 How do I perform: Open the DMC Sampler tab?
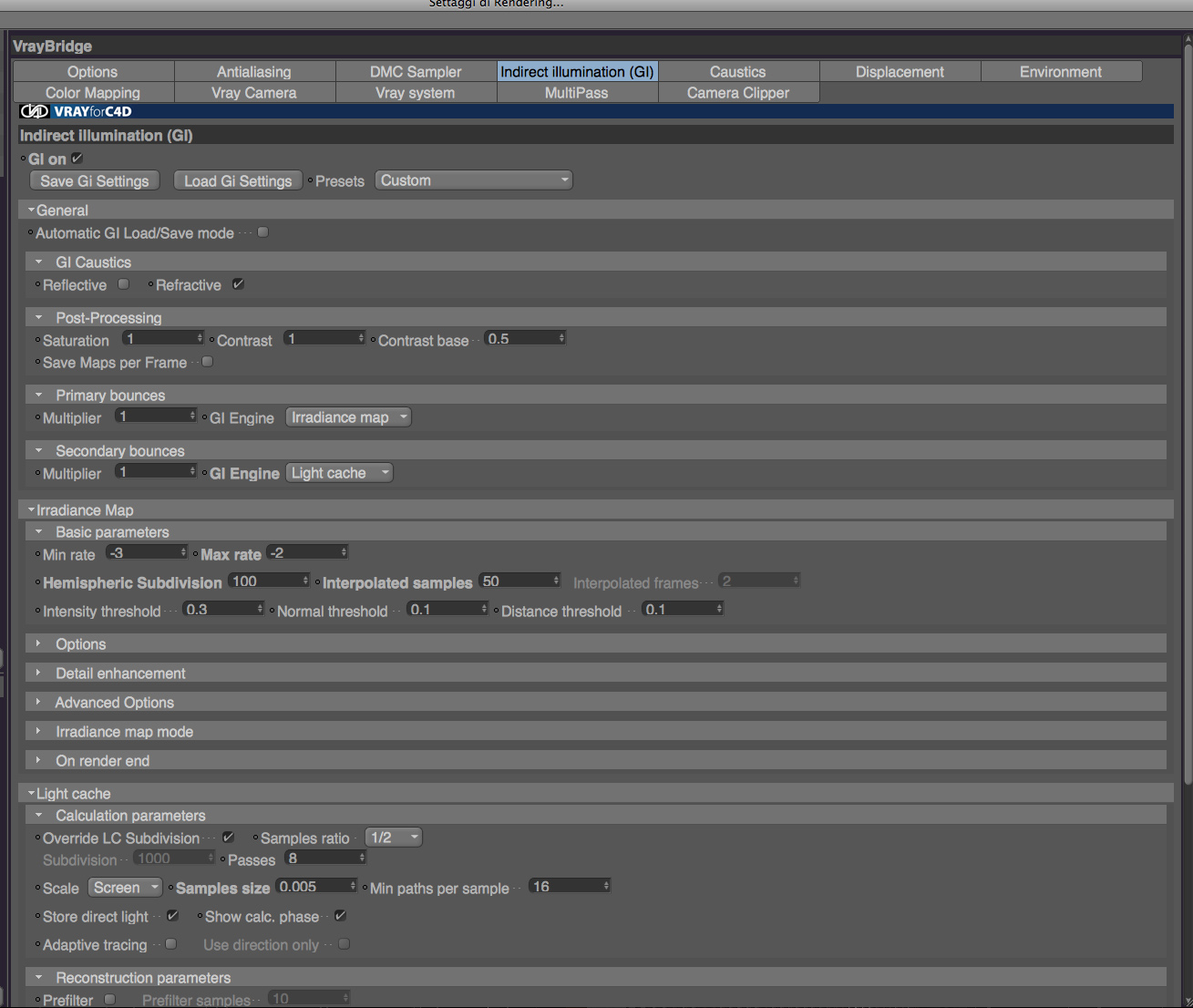(x=416, y=71)
